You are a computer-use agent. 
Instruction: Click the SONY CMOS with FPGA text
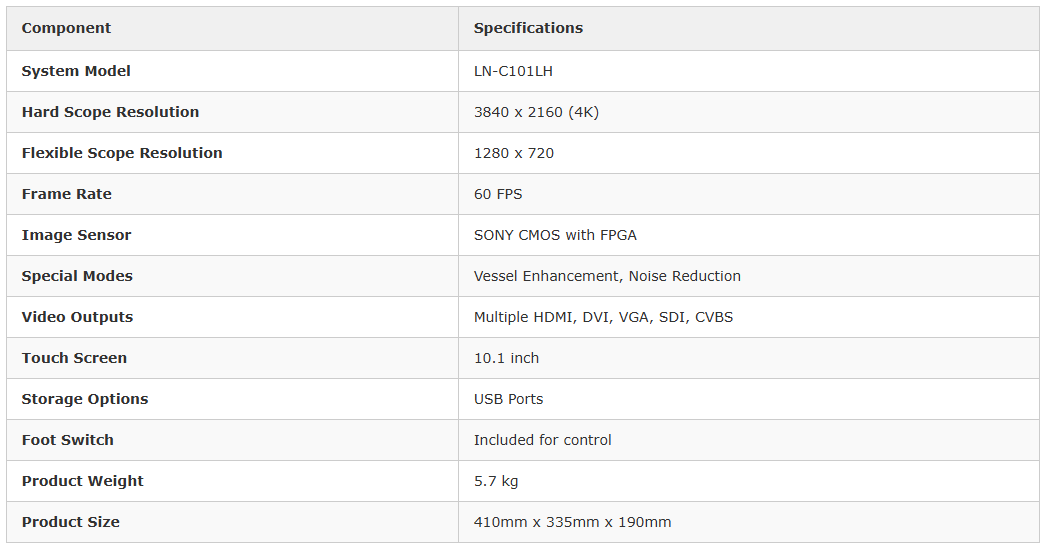(555, 235)
